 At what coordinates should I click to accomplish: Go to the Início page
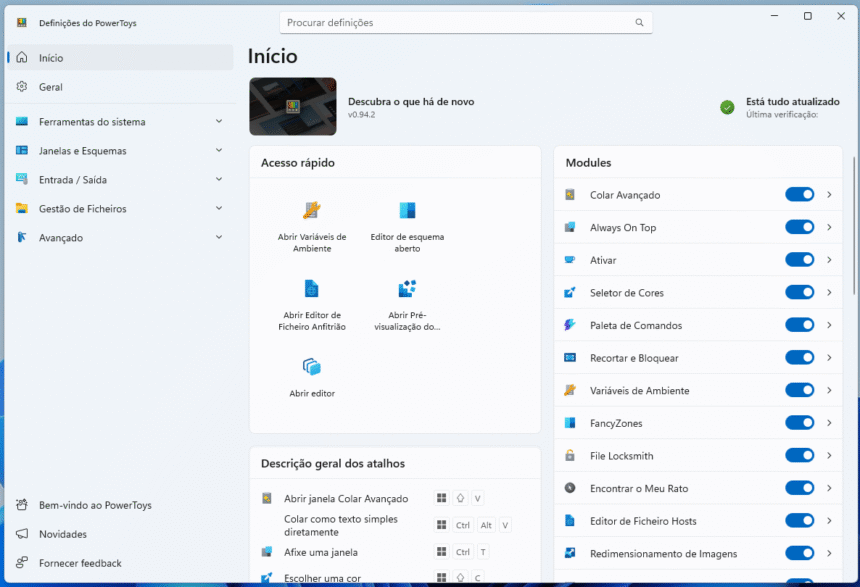[51, 58]
